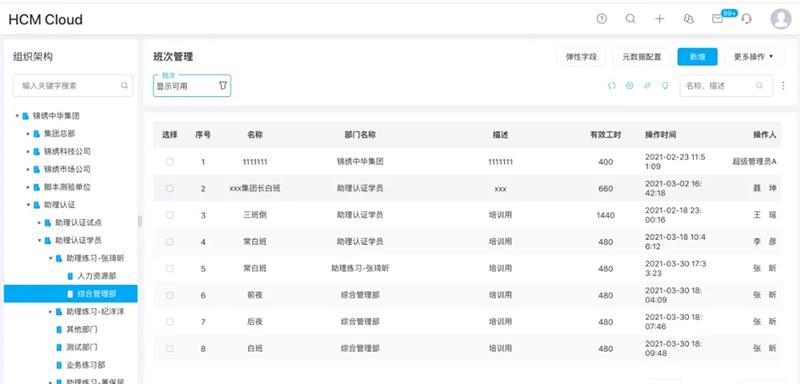Click the HCM Cloud logo text

click(45, 19)
